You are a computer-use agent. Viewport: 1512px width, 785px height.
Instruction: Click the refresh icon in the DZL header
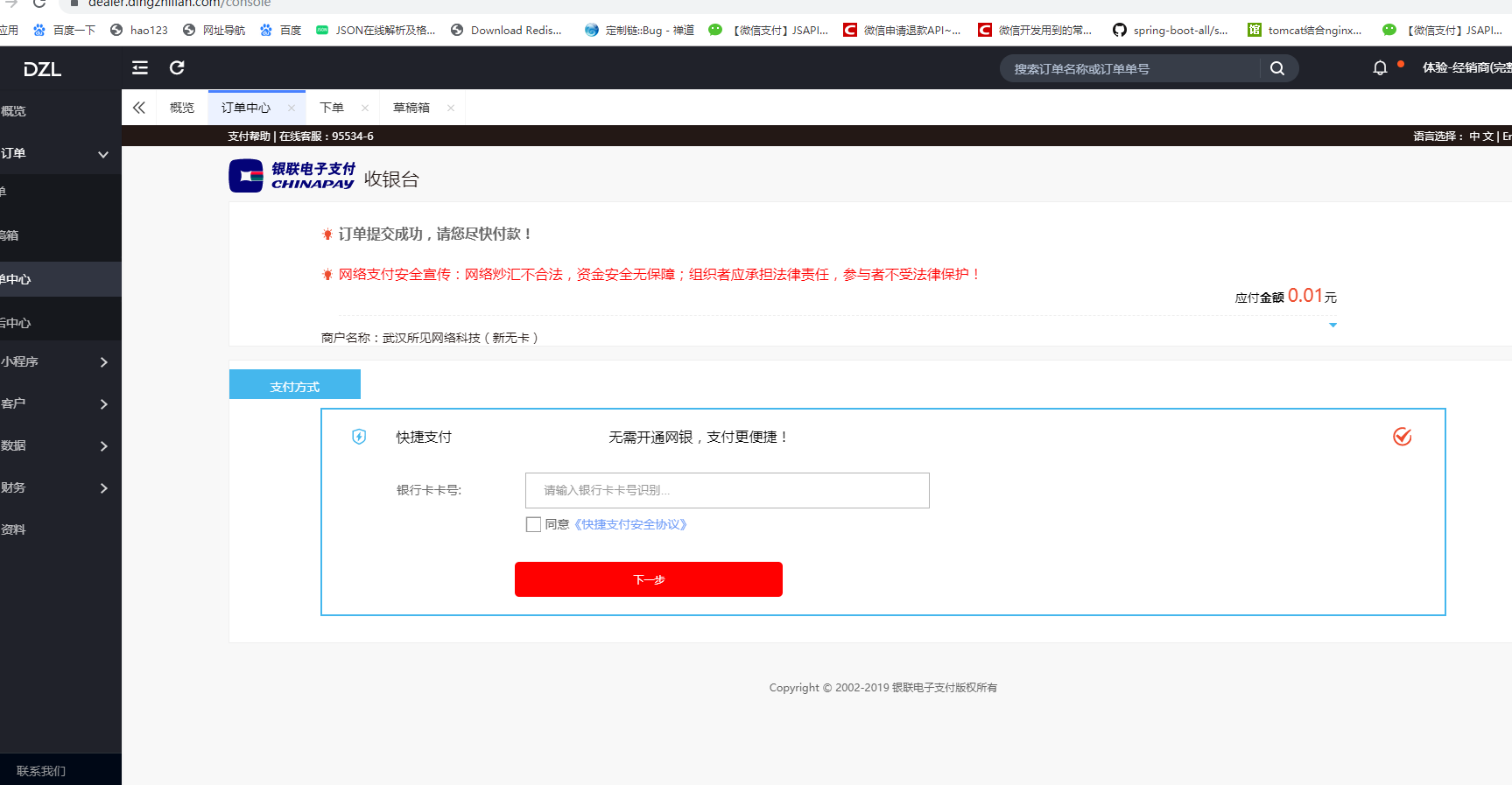tap(177, 67)
